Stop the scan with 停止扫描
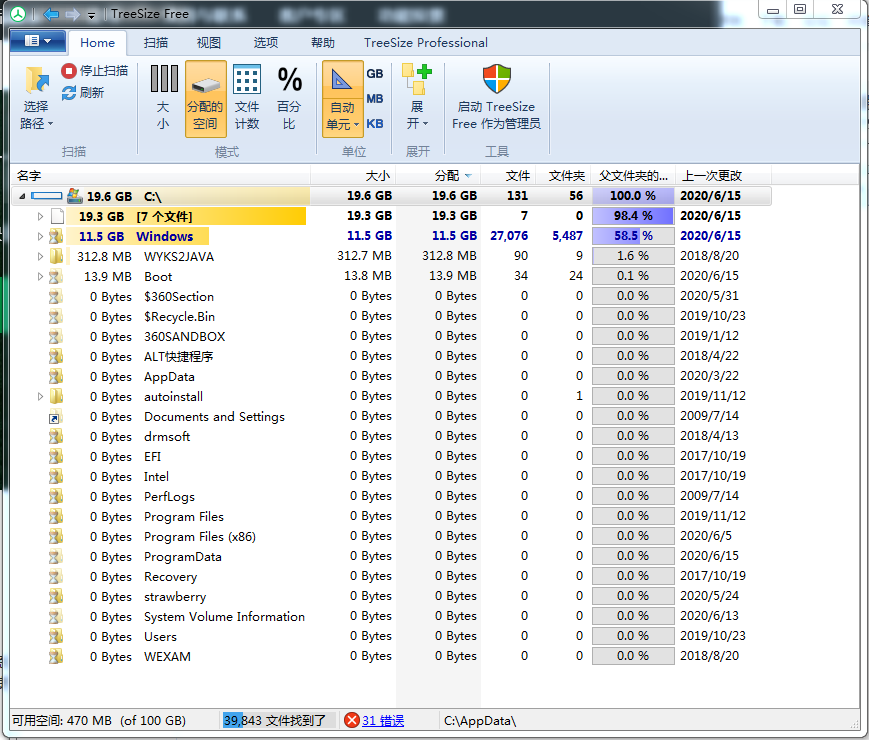This screenshot has width=869, height=740. tap(95, 70)
